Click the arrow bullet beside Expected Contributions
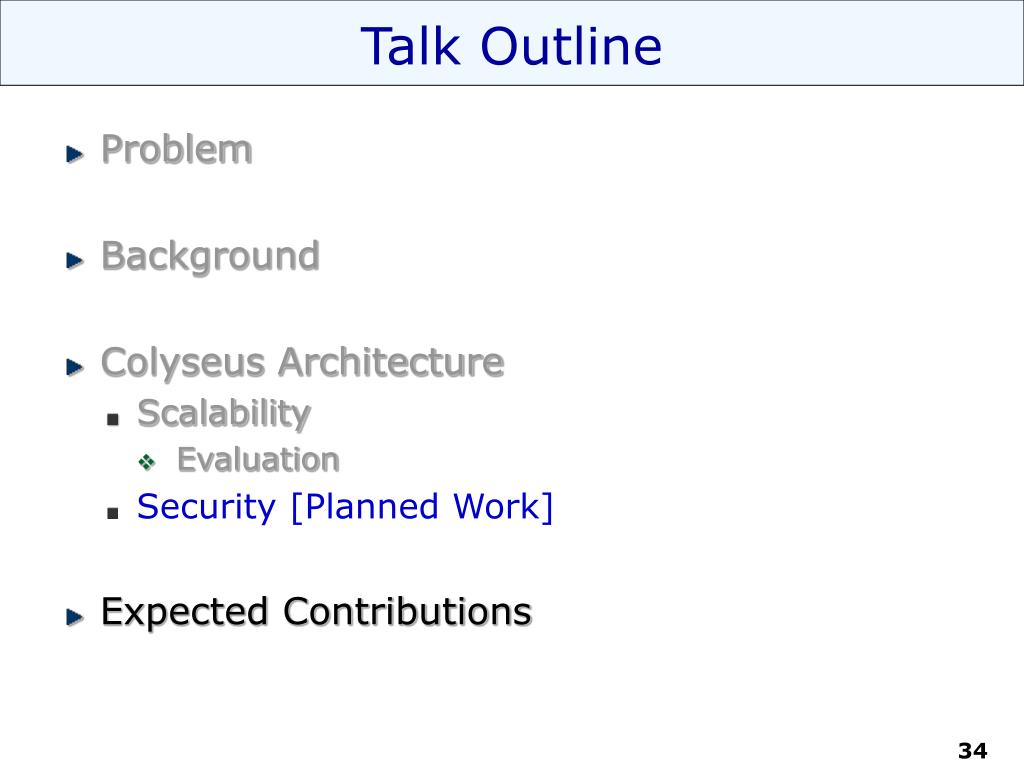The height and width of the screenshot is (768, 1024). pyautogui.click(x=75, y=616)
